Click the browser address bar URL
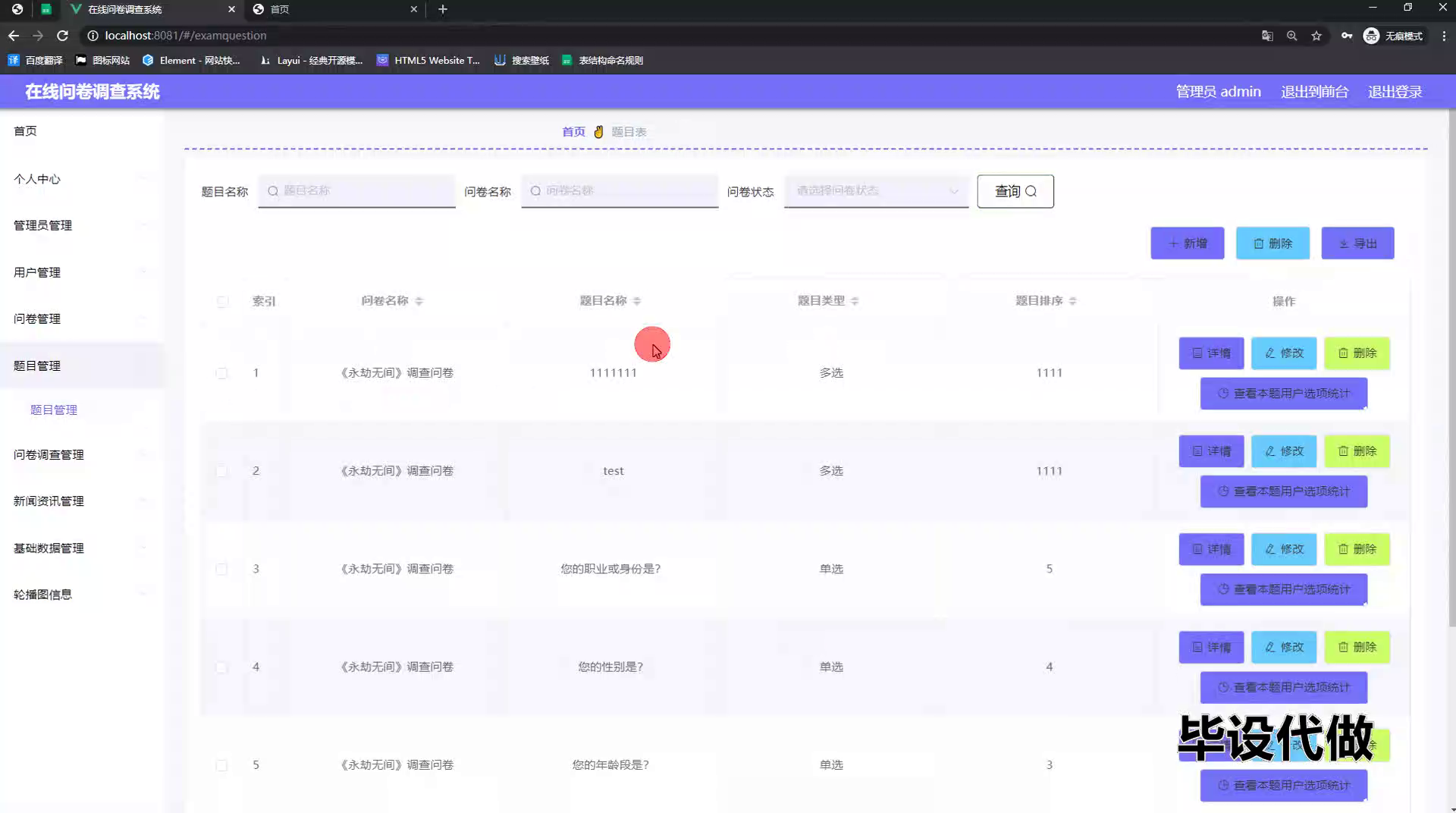 [x=186, y=36]
